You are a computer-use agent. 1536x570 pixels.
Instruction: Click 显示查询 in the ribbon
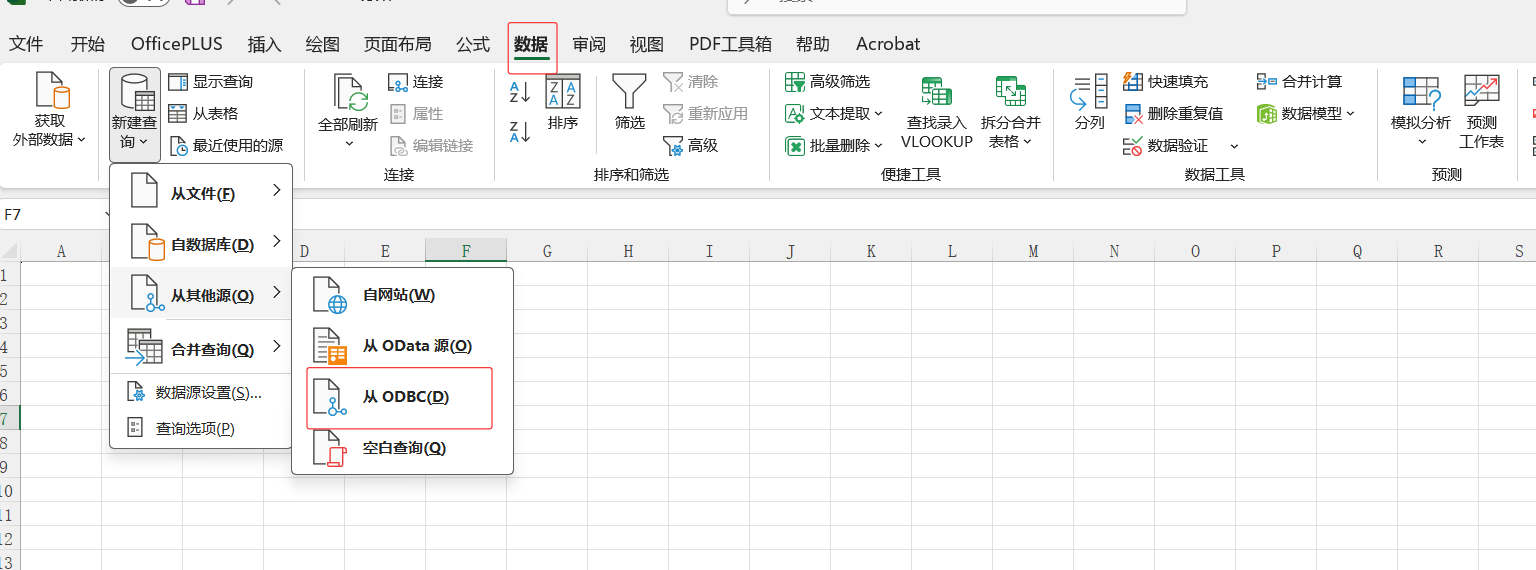click(210, 82)
